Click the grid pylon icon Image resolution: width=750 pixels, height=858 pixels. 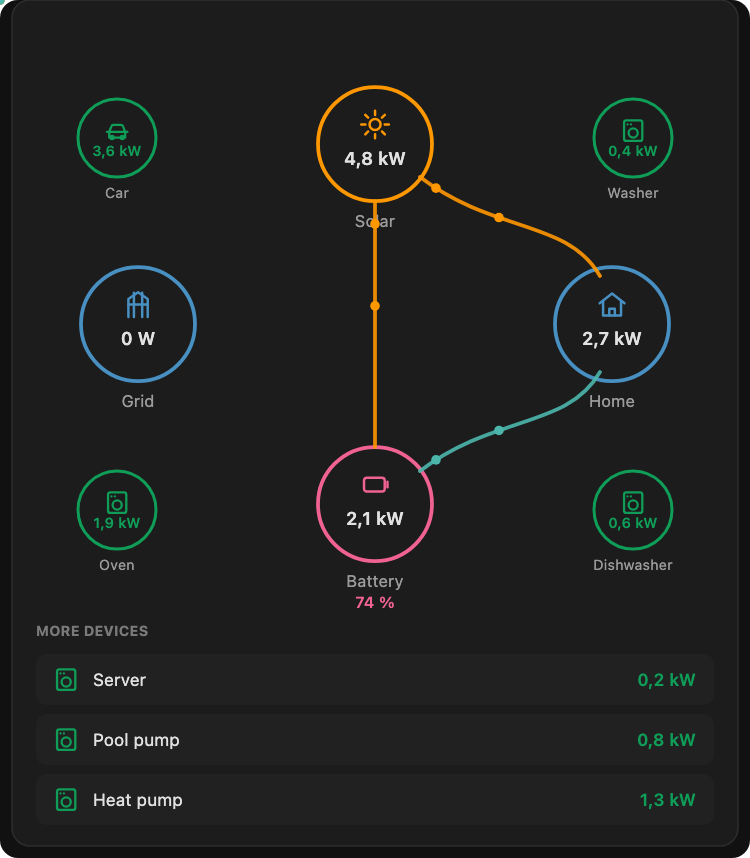coord(138,305)
